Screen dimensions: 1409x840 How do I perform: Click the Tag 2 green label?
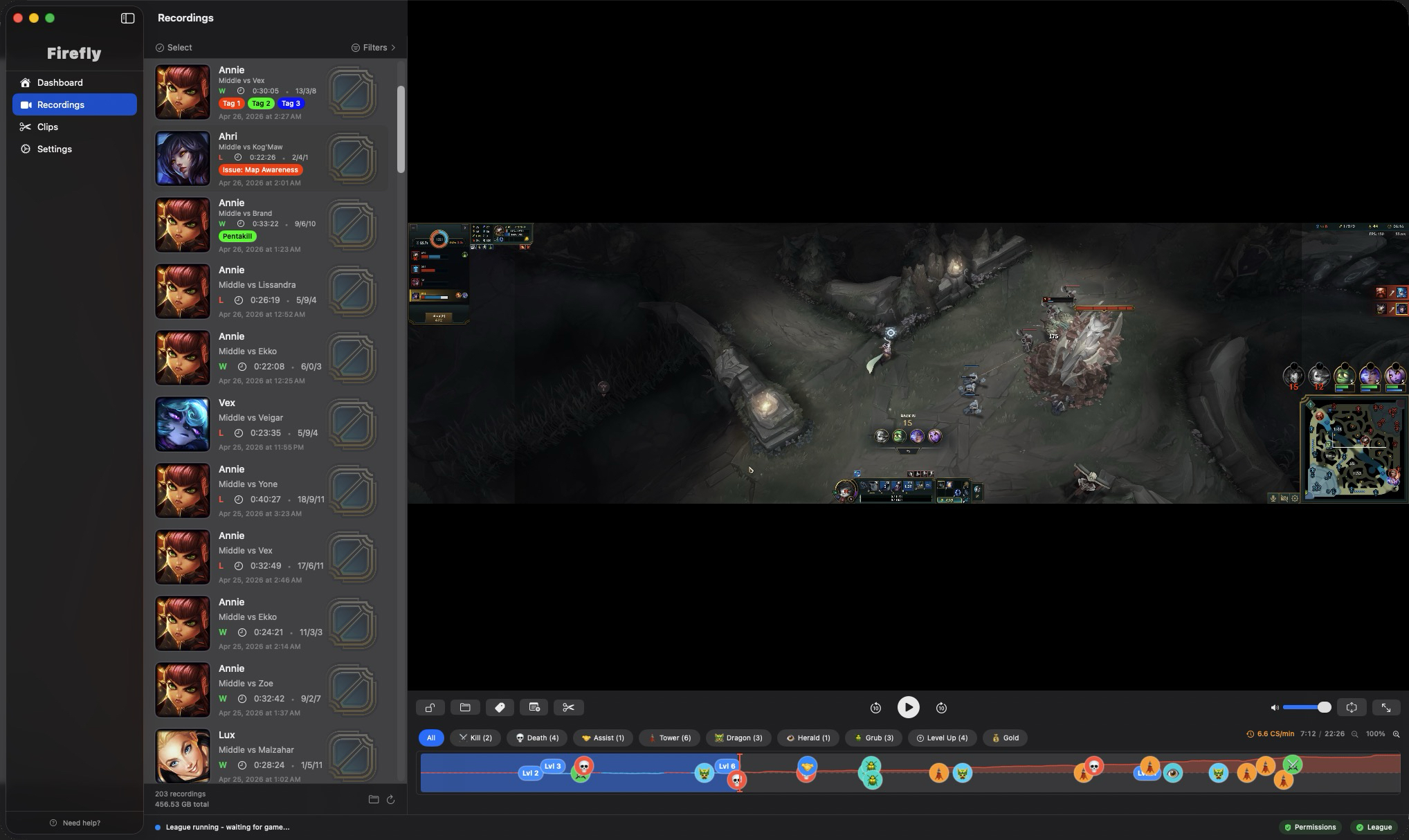(261, 103)
